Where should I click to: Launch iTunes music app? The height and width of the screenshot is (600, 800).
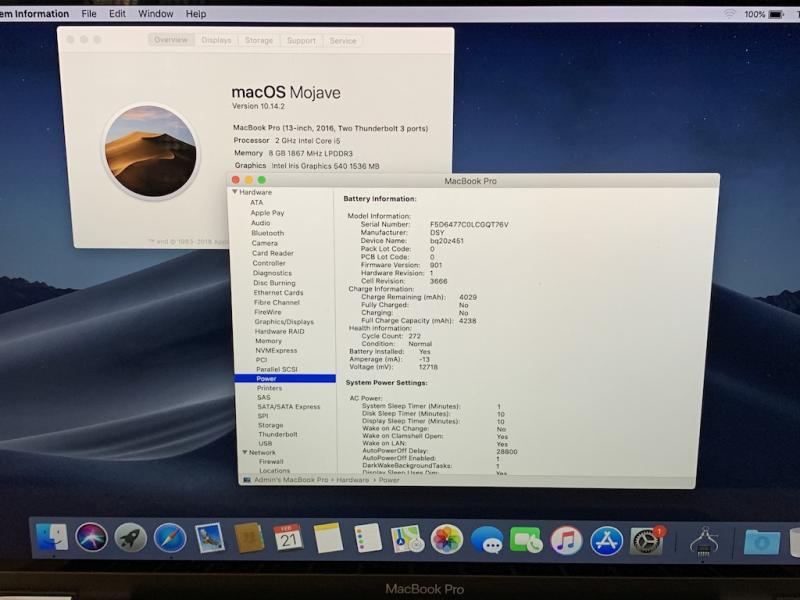(x=566, y=541)
